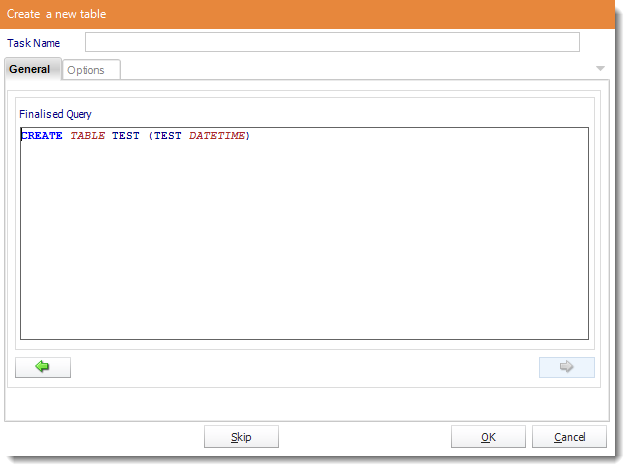
Task: Click the Skip button
Action: (x=241, y=437)
